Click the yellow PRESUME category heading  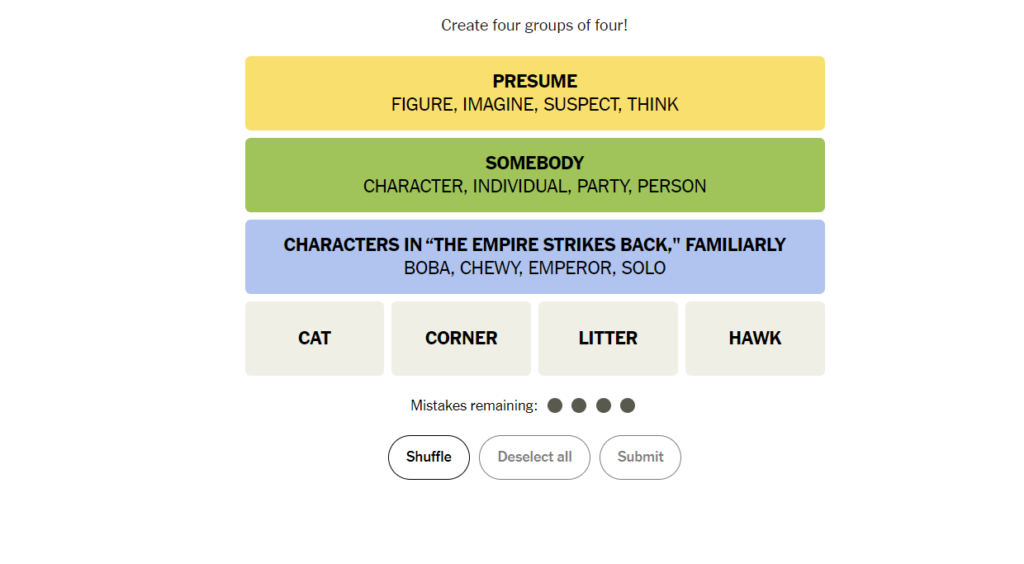coord(535,81)
